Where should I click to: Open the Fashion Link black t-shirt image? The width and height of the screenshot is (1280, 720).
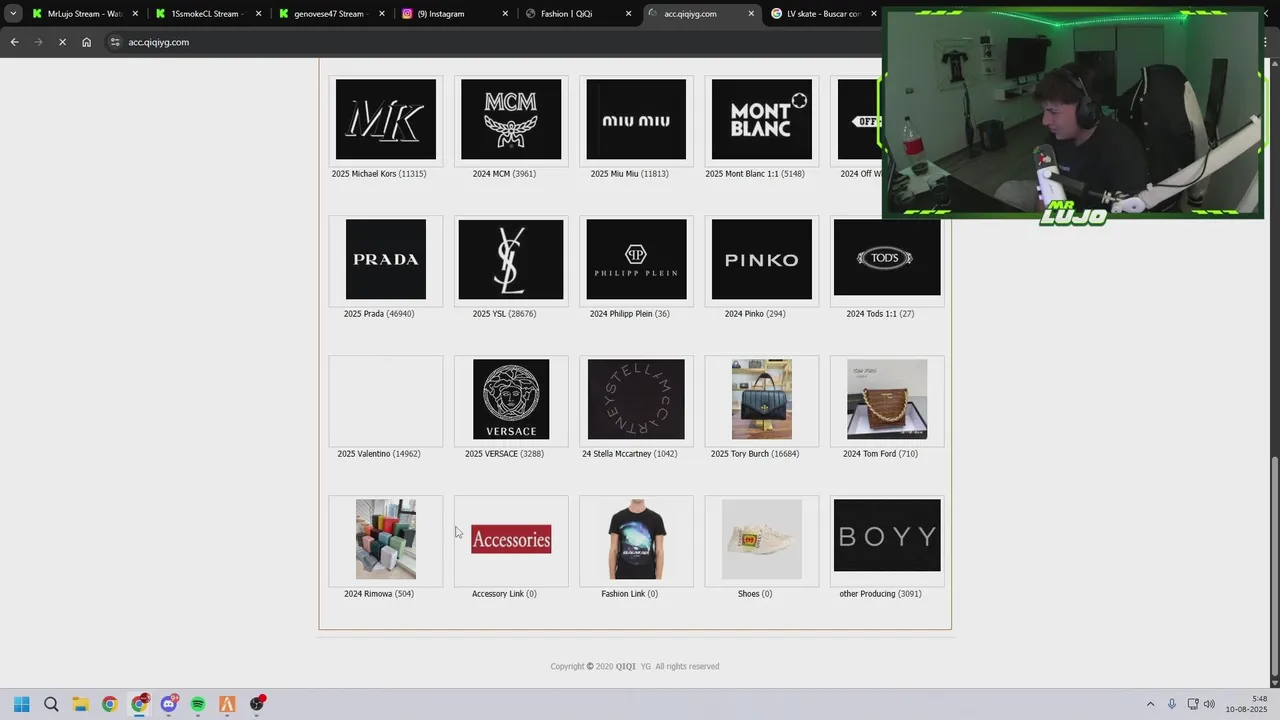636,539
